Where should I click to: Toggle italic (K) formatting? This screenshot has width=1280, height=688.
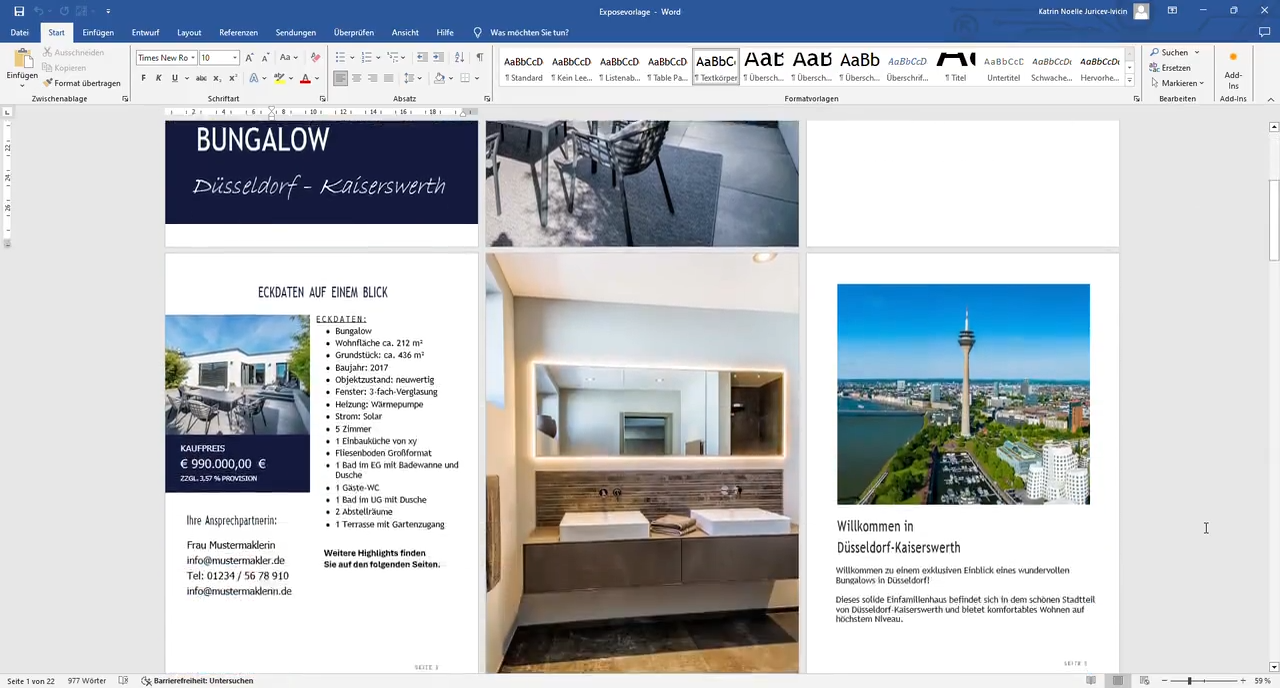tap(158, 78)
